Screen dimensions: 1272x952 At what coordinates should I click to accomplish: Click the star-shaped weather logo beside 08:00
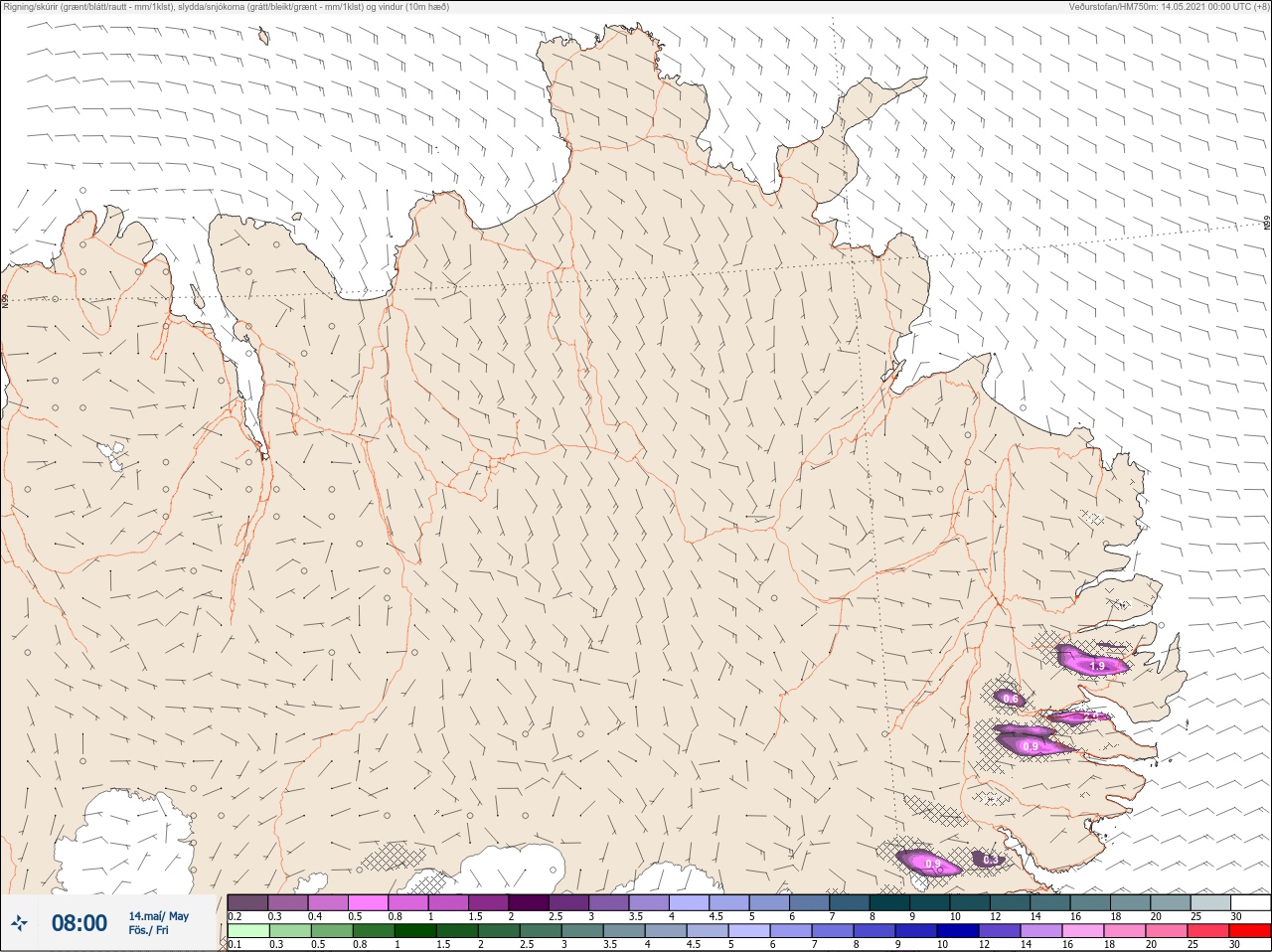[x=19, y=923]
